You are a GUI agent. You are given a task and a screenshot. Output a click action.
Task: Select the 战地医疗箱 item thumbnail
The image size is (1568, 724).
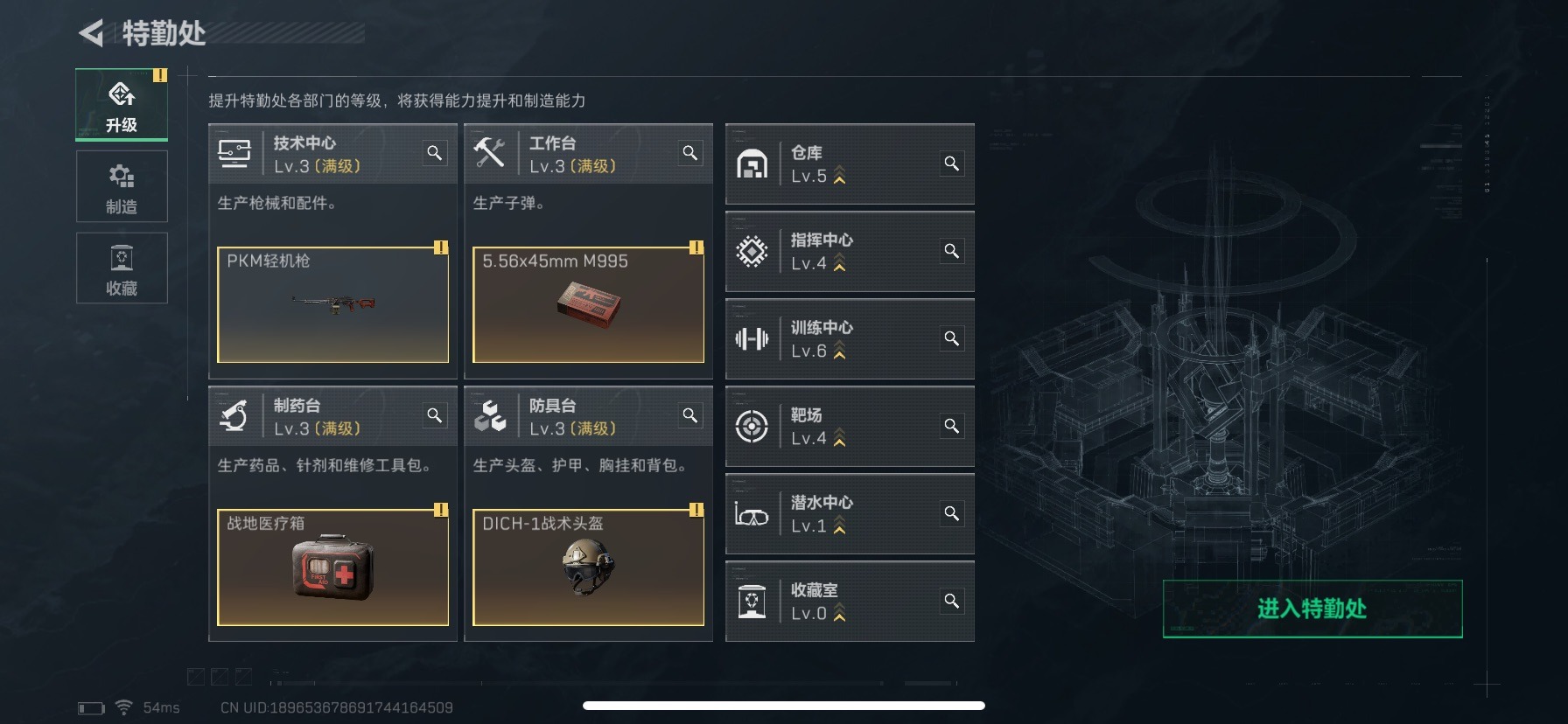pos(332,567)
